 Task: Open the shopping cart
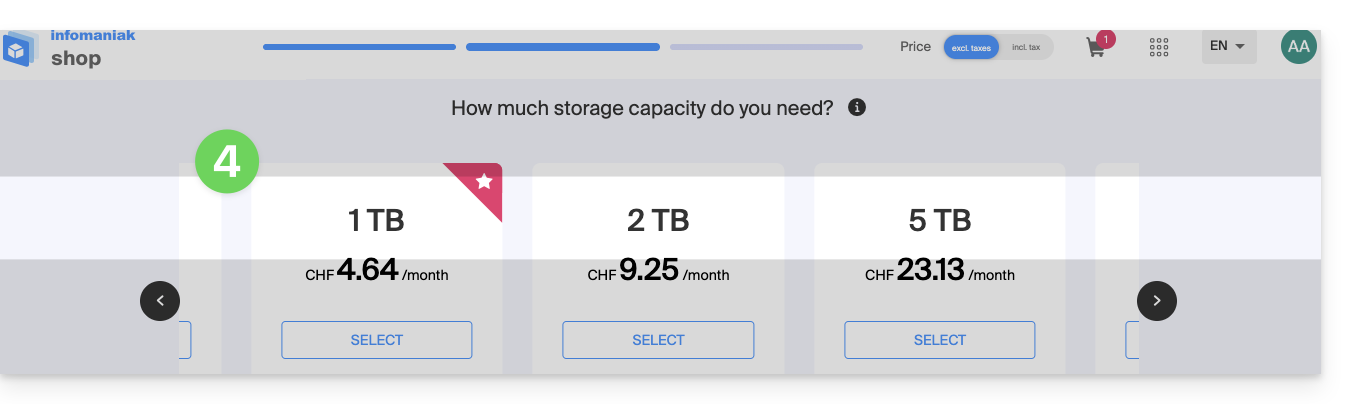coord(1096,47)
